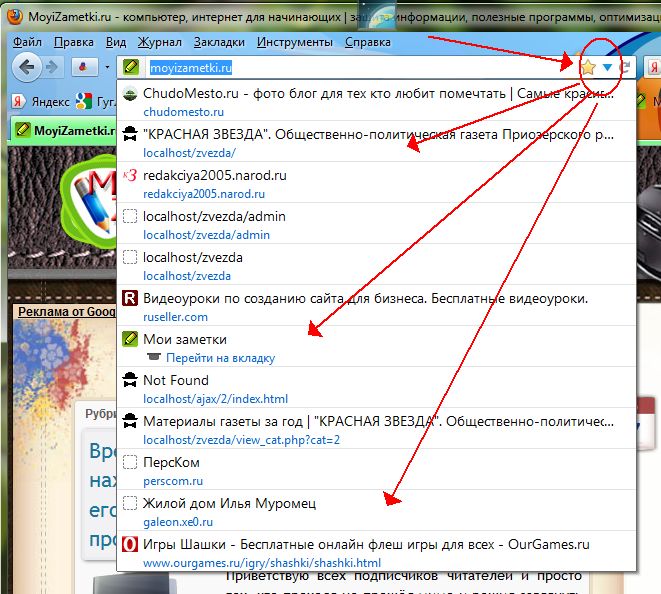Click the perscom.ru URL text
Image resolution: width=661 pixels, height=594 pixels.
coord(173,481)
